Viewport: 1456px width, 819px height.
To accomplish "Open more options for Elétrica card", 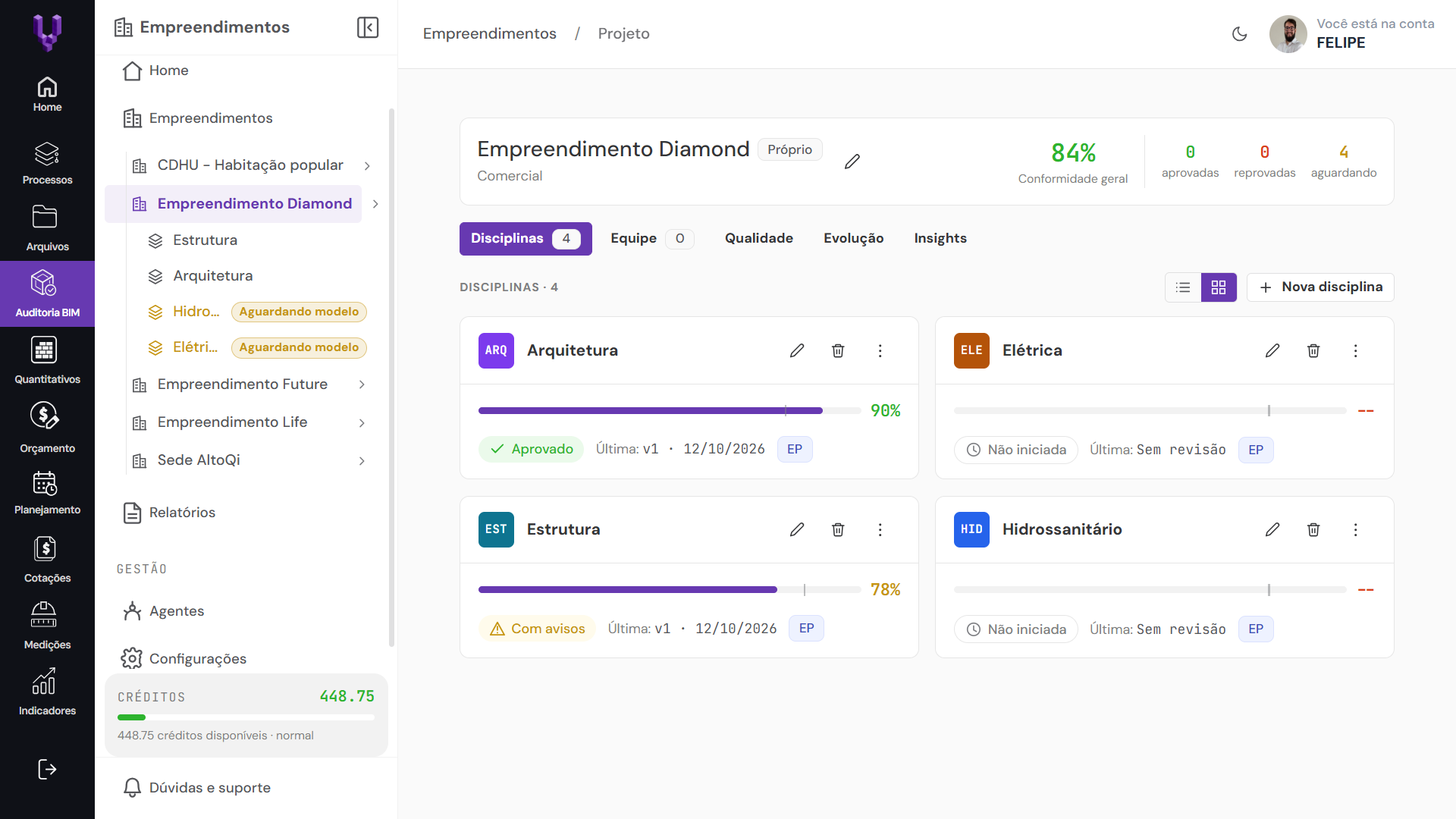I will click(1355, 350).
